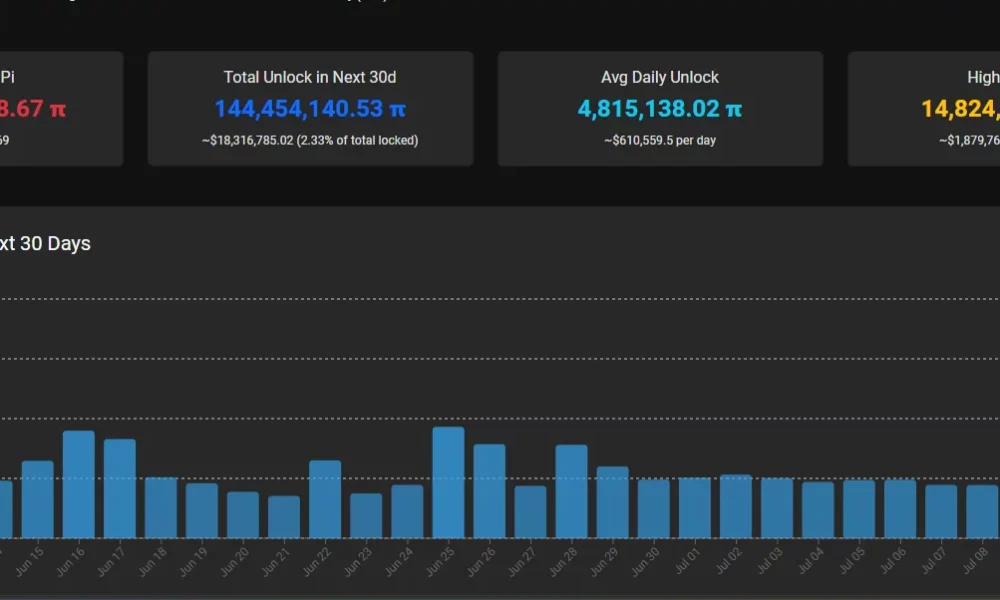Viewport: 1000px width, 600px height.
Task: Click the Jun 29 bar in chart
Action: coord(612,502)
